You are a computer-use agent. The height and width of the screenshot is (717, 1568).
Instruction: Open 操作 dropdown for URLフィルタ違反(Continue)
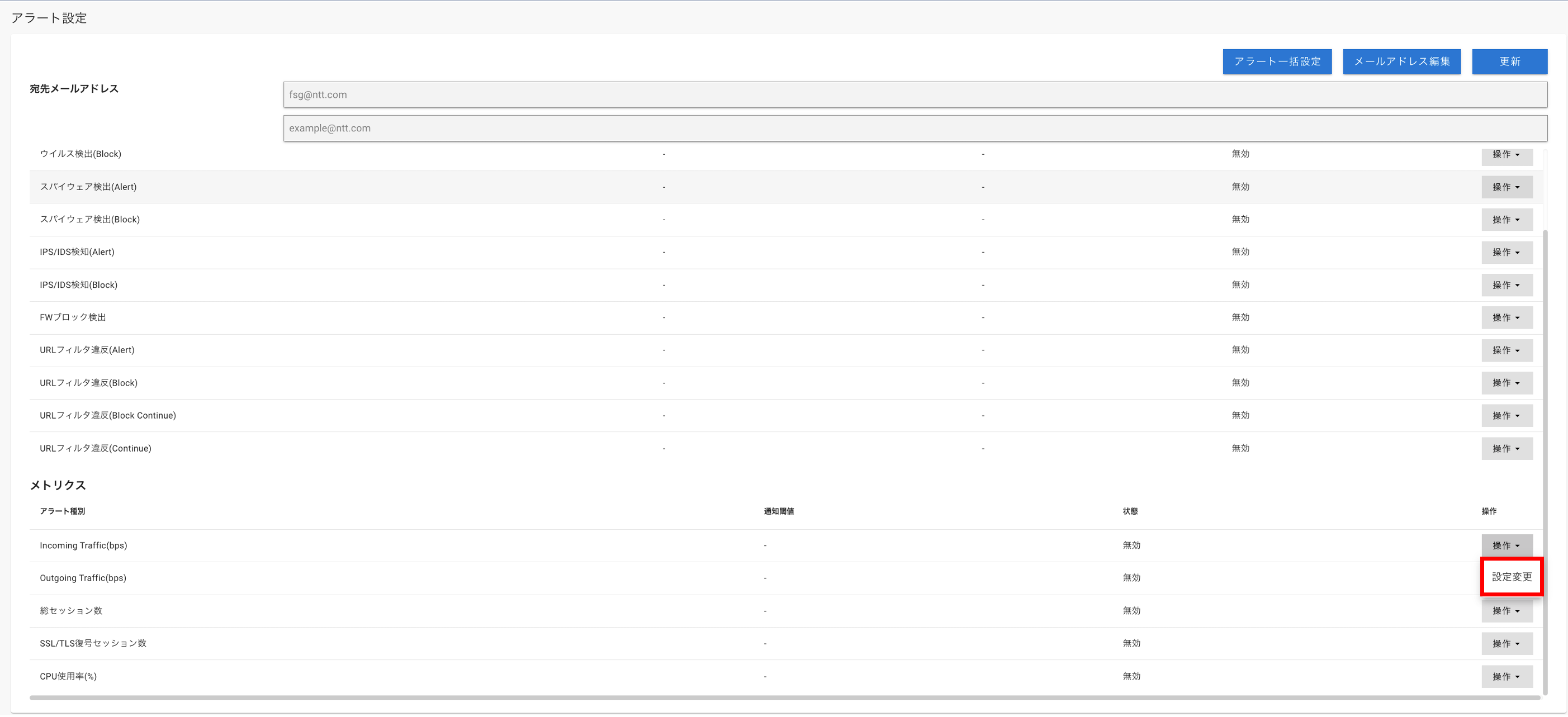(x=1507, y=449)
